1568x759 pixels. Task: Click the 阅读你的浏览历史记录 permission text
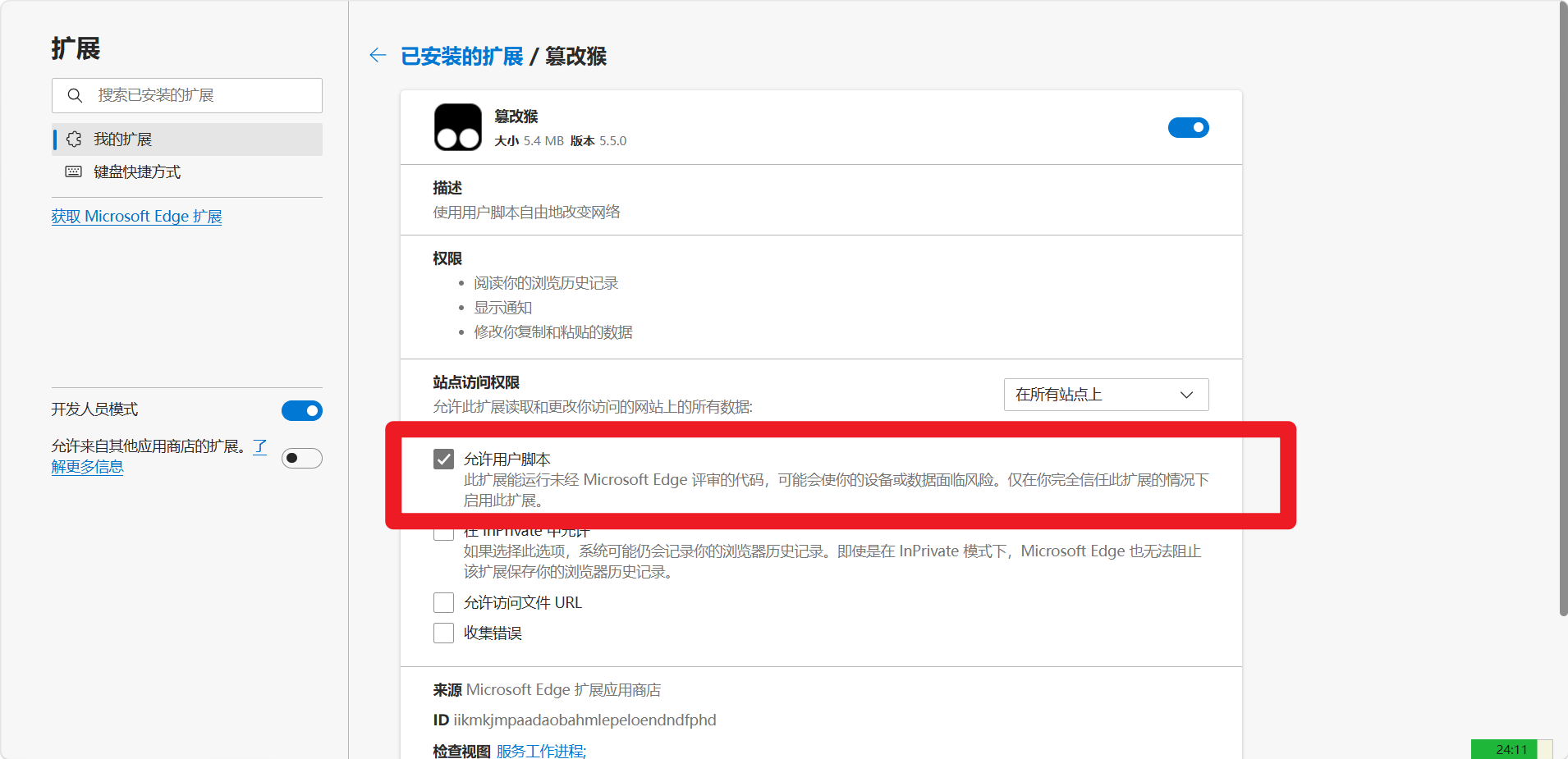click(x=546, y=283)
